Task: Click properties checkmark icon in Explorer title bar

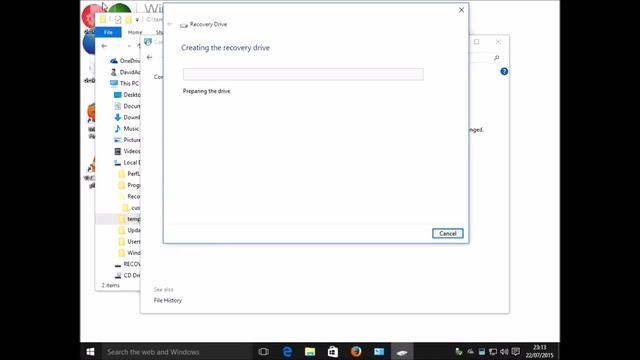Action: tap(118, 20)
